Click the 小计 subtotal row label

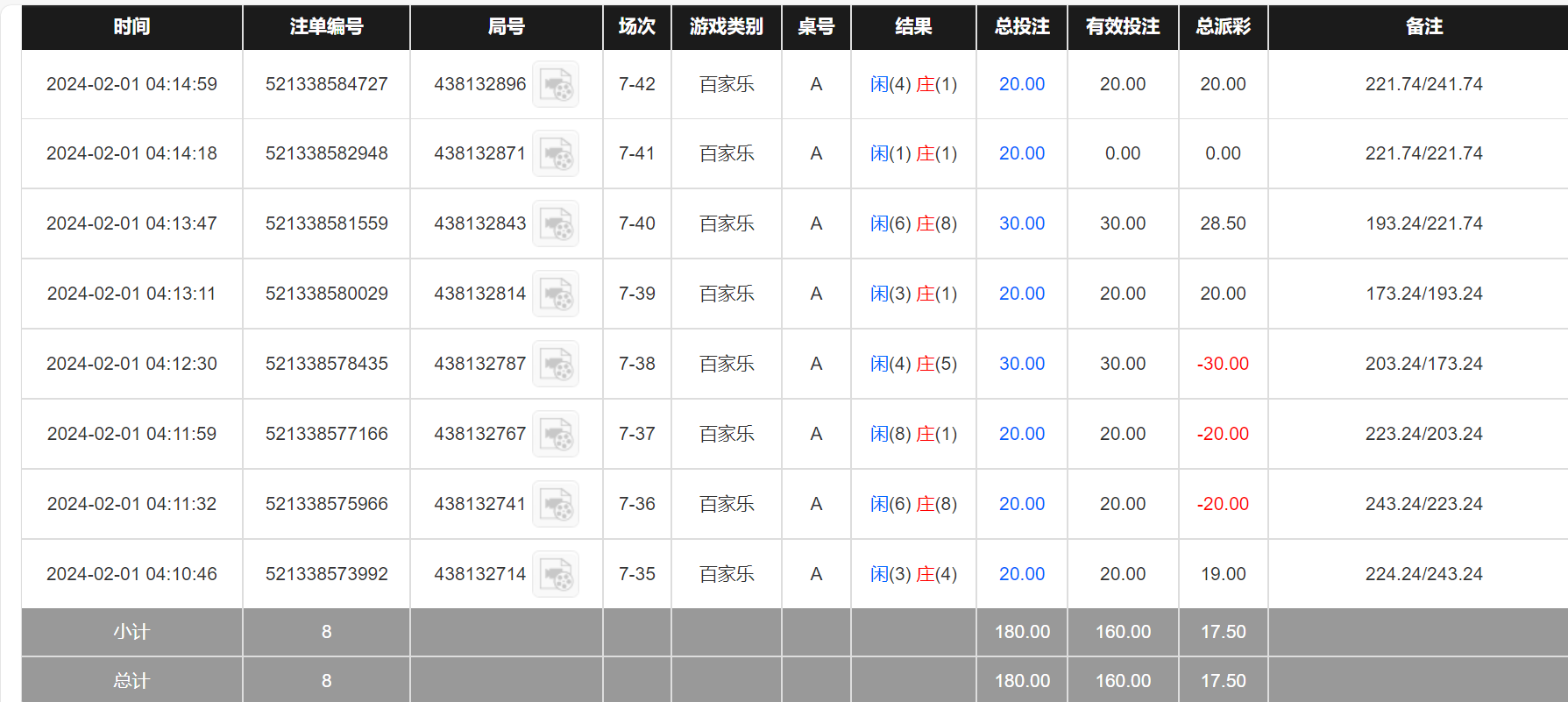click(131, 632)
